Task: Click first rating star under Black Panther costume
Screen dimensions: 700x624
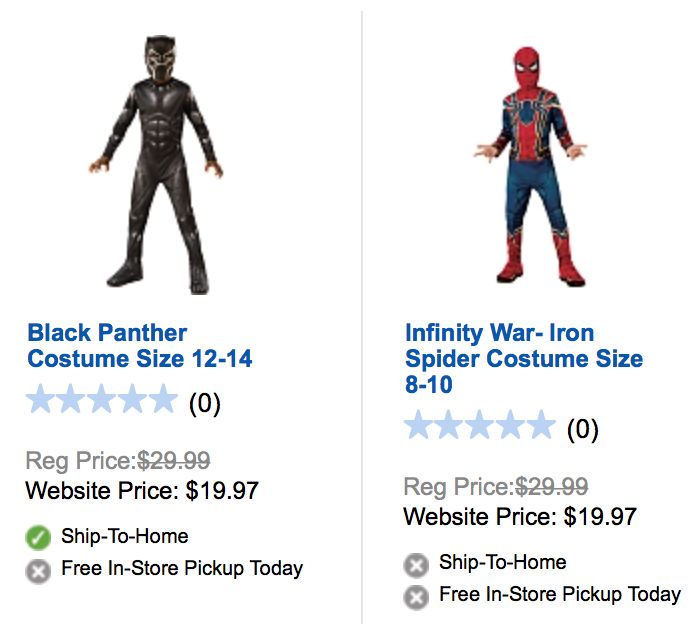Action: [x=41, y=401]
